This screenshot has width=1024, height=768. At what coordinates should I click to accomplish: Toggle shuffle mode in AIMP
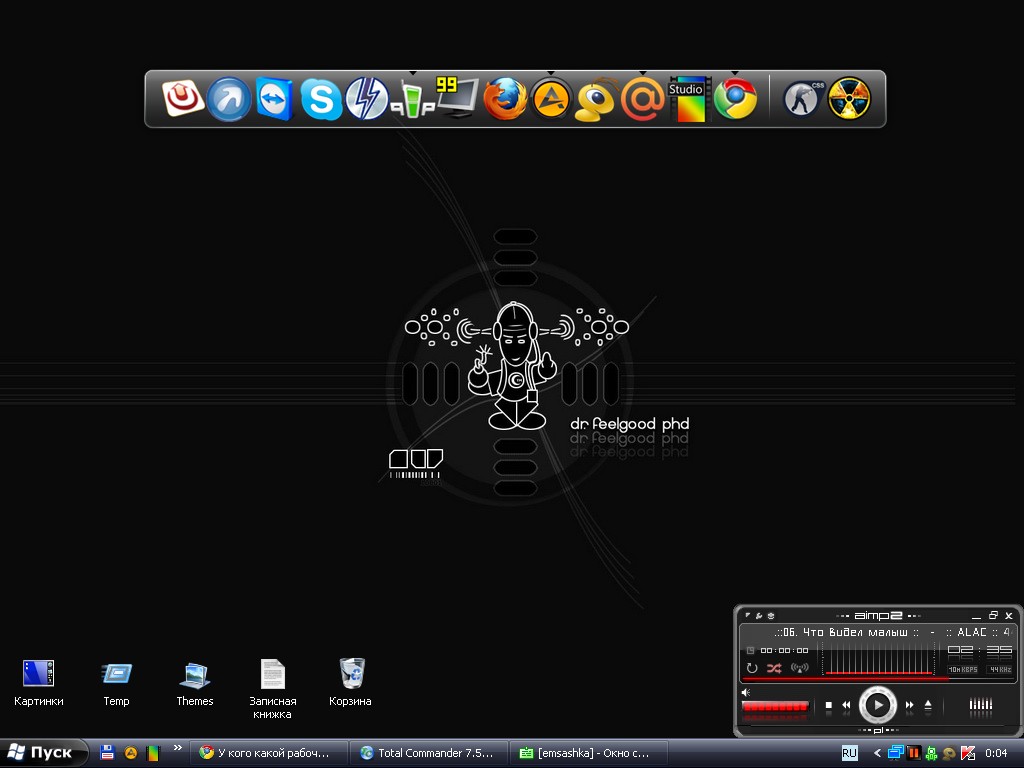pyautogui.click(x=774, y=668)
